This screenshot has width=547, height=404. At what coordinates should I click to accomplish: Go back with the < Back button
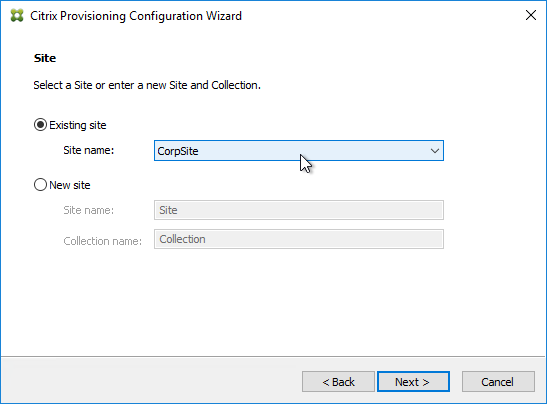[338, 382]
